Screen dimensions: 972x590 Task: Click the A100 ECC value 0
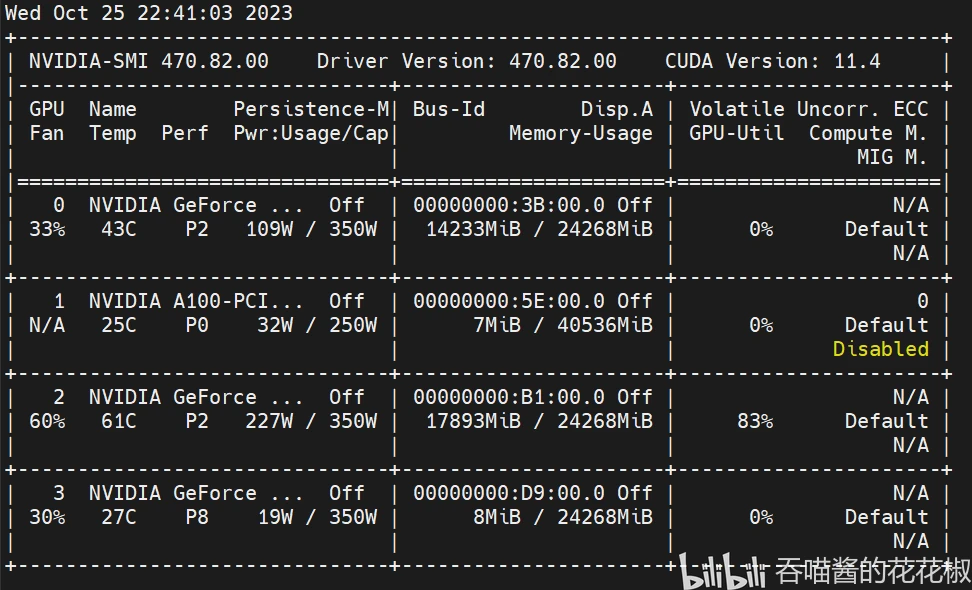(x=922, y=301)
